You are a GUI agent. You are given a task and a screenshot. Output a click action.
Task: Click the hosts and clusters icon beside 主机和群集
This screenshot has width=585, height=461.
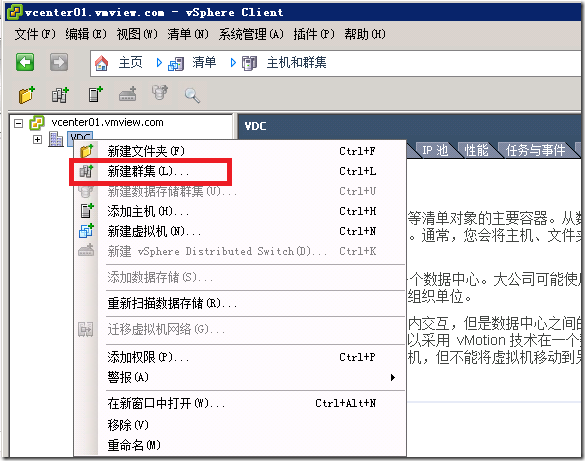click(250, 63)
